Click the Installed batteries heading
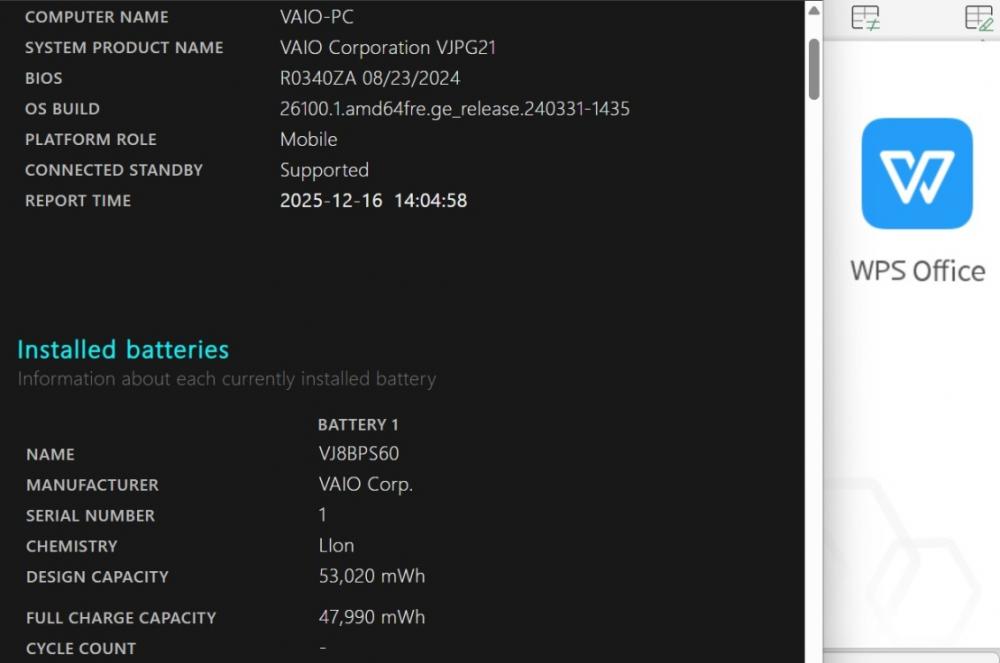The image size is (1000, 663). click(x=123, y=350)
